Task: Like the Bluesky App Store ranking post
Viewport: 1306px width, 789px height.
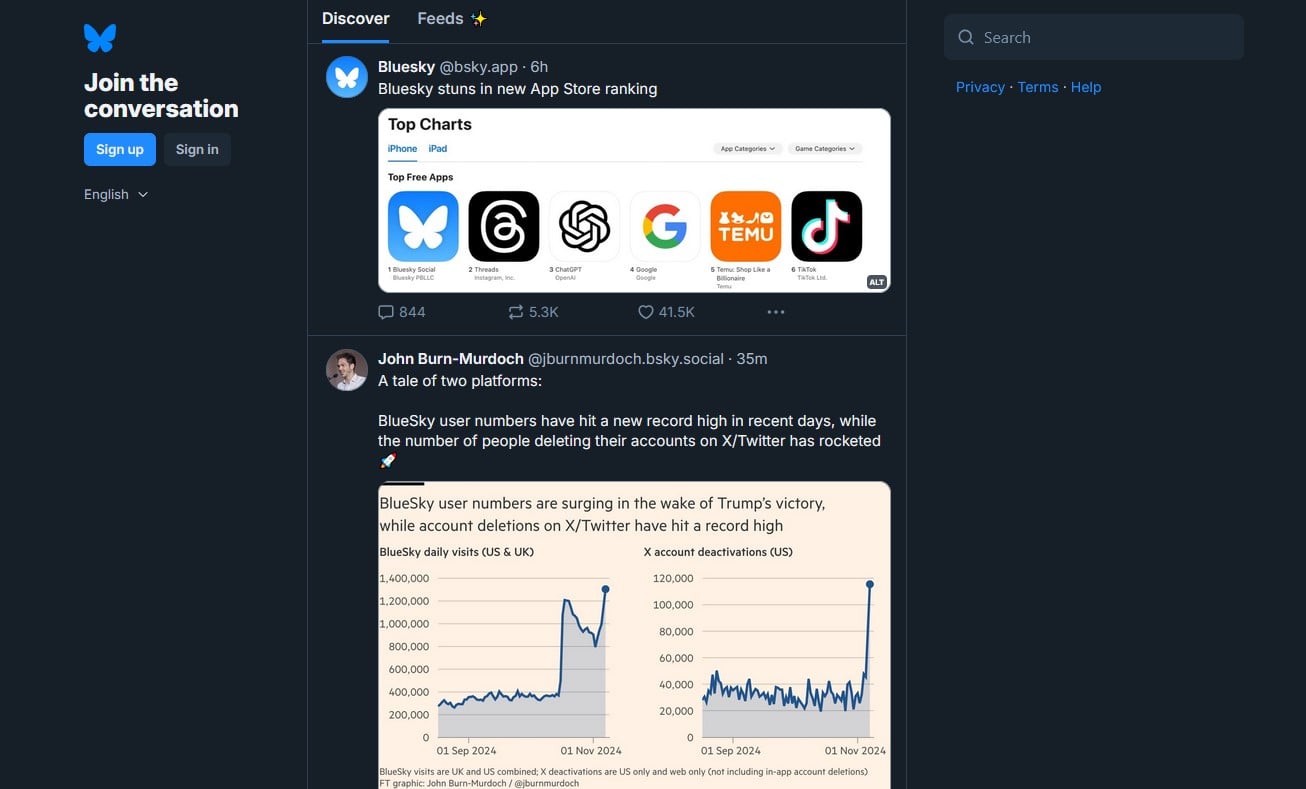Action: point(646,312)
